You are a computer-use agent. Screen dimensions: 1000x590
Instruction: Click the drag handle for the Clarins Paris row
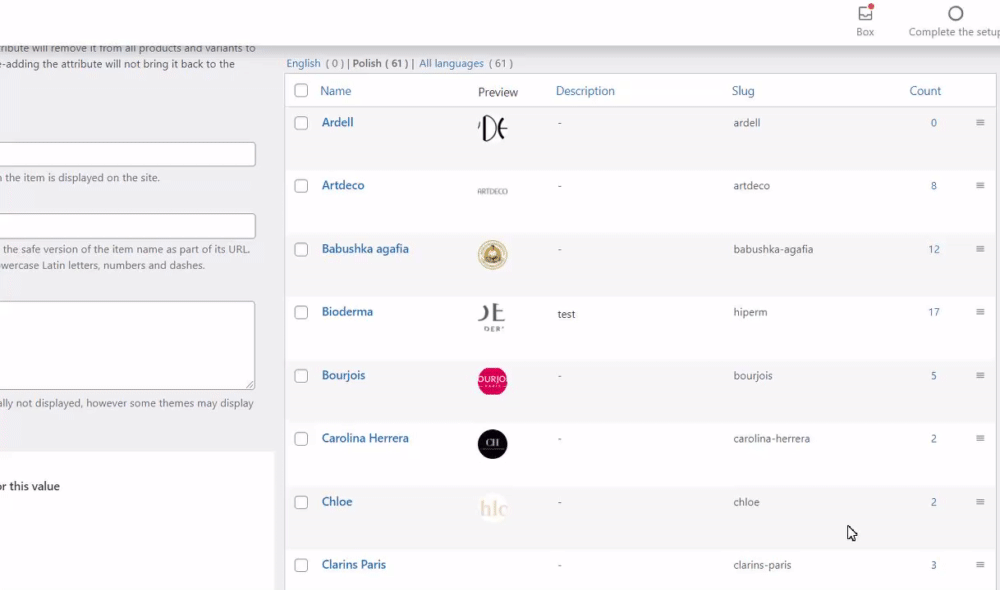point(980,564)
